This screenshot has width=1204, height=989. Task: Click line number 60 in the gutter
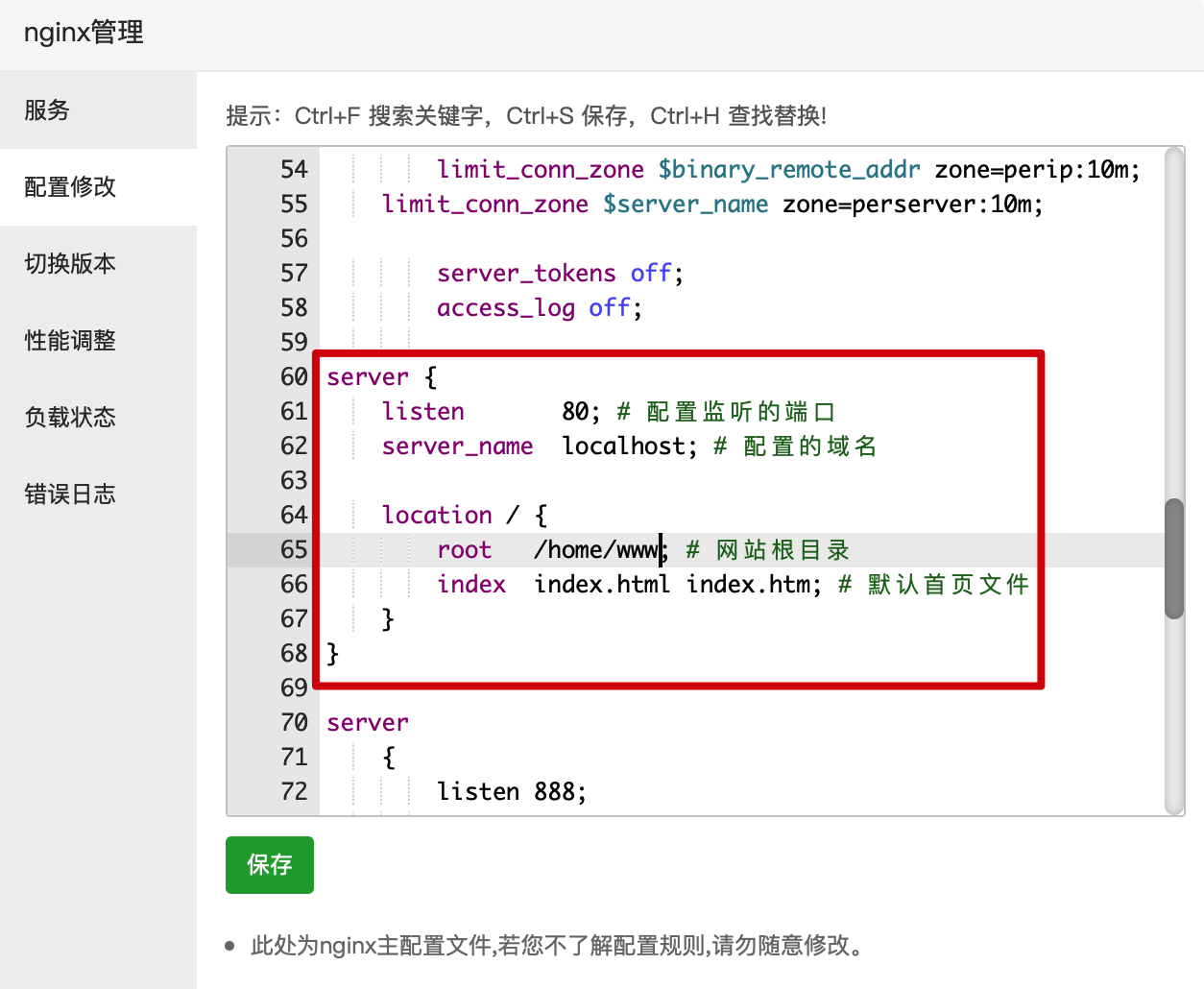coord(294,377)
